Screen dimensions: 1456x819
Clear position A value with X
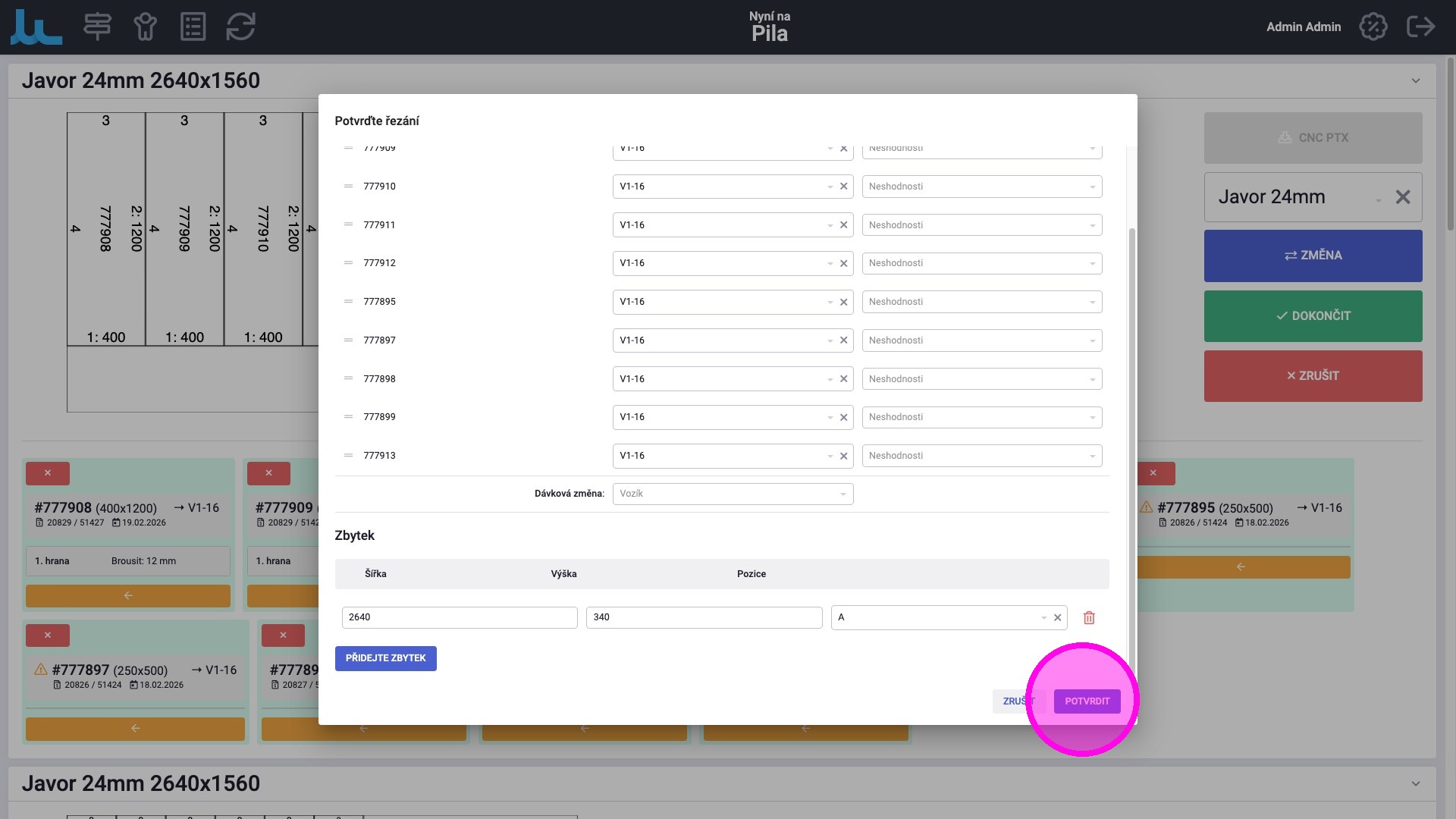pos(1057,618)
